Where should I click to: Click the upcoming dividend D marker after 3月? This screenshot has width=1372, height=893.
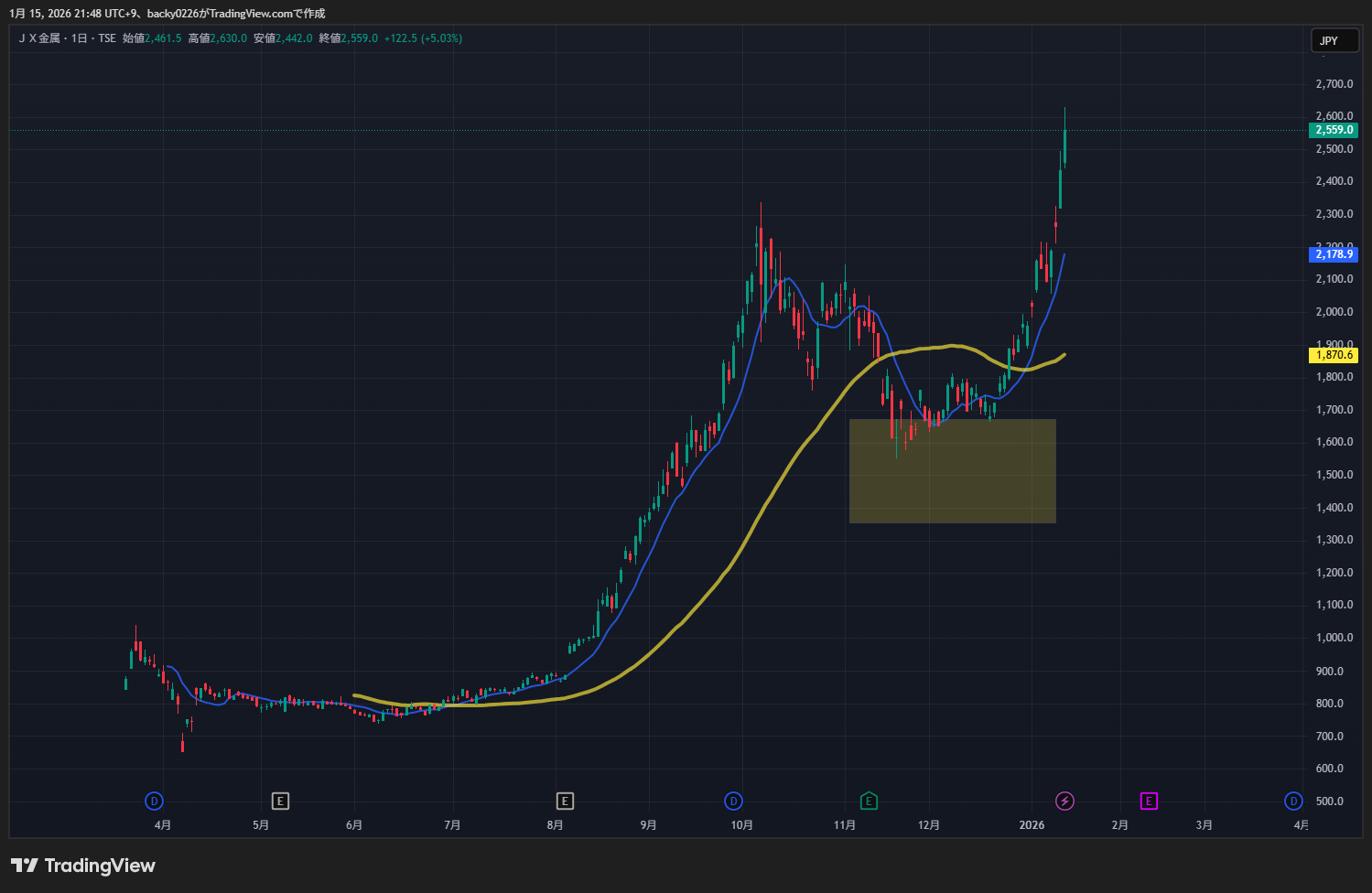[1293, 802]
